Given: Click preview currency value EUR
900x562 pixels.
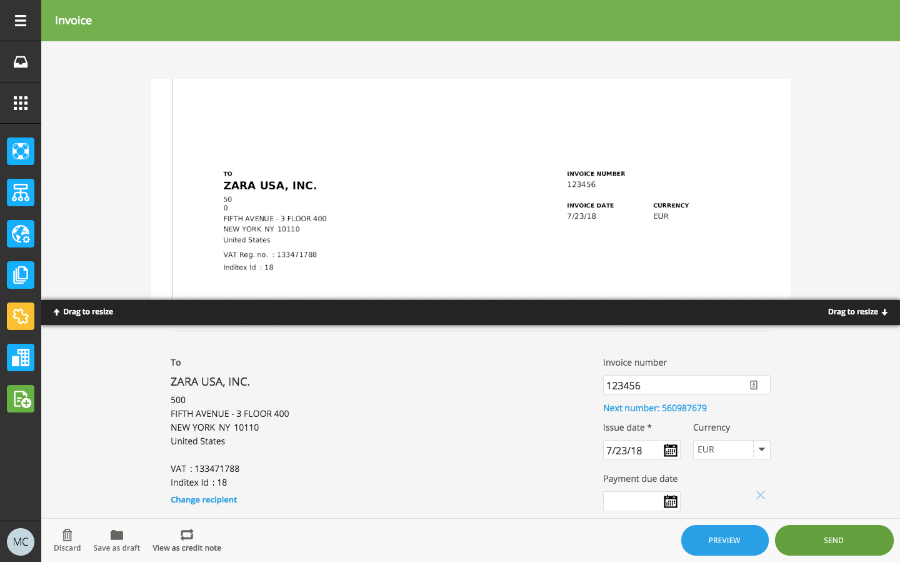Looking at the screenshot, I should [x=661, y=216].
